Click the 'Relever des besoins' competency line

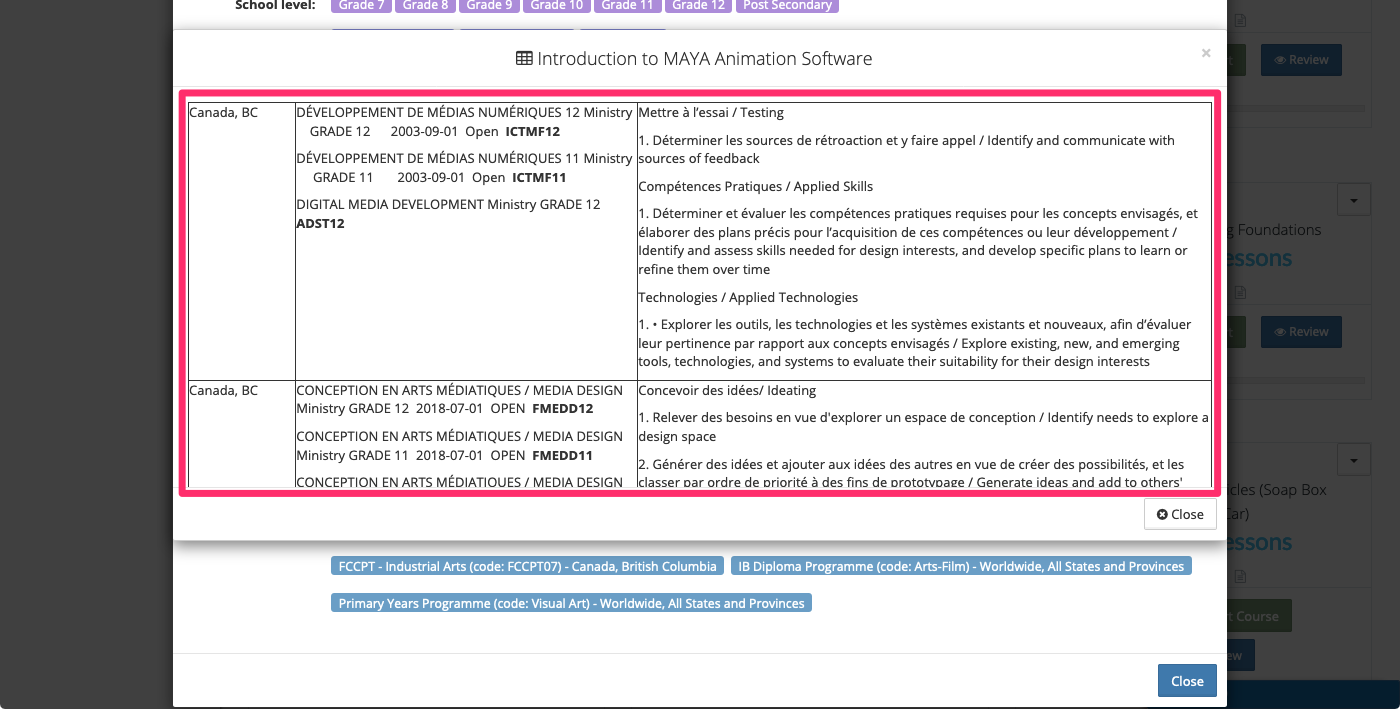tap(923, 427)
